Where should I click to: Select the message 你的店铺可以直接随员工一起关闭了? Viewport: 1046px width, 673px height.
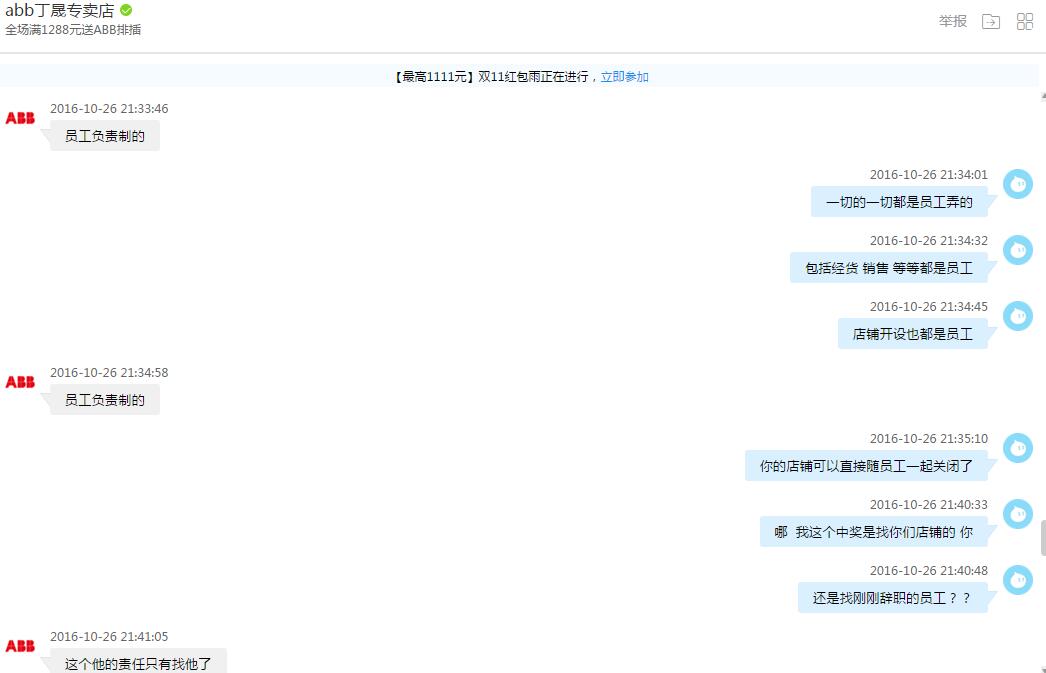click(x=866, y=466)
